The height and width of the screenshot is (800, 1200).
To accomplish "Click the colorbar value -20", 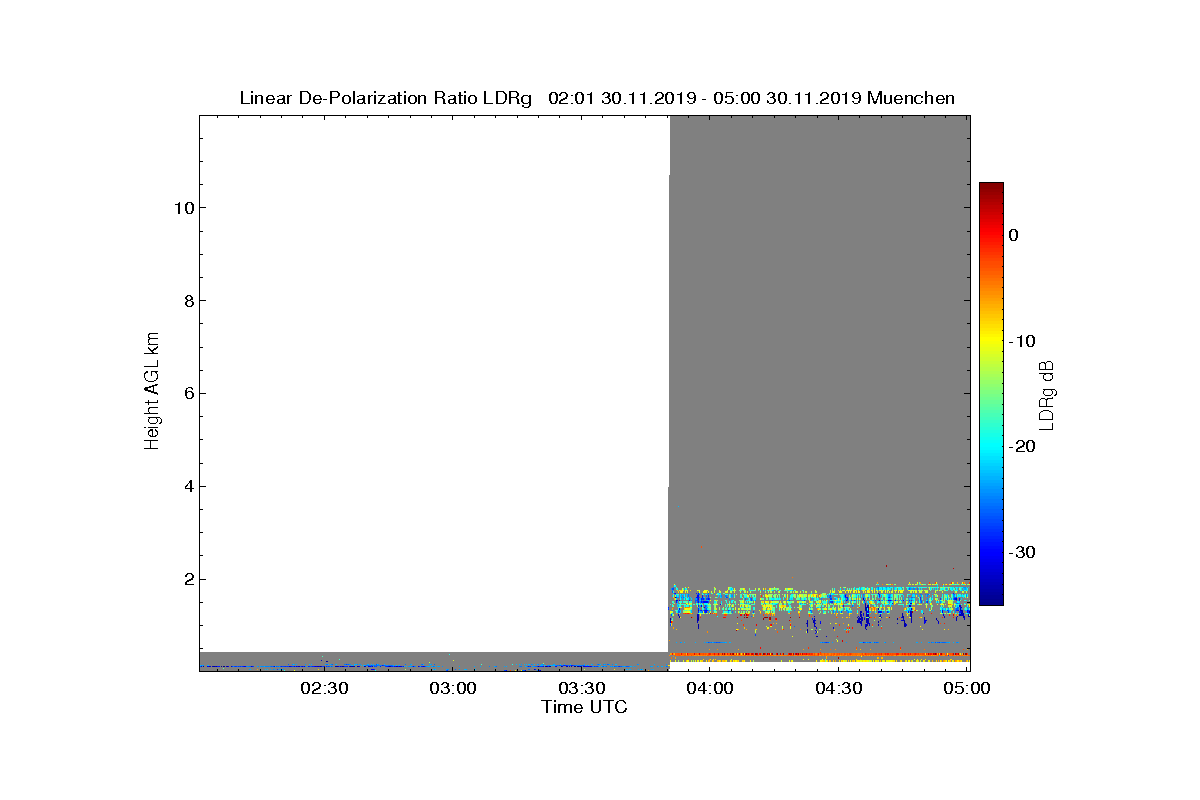I will pyautogui.click(x=1022, y=447).
